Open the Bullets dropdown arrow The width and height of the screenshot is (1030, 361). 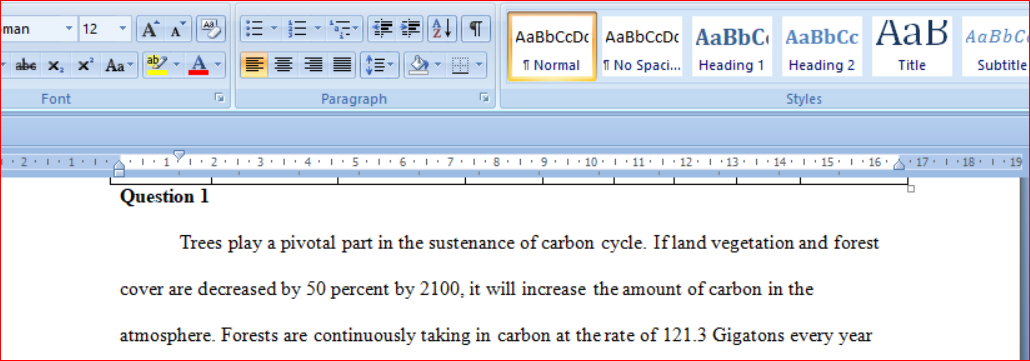coord(274,30)
